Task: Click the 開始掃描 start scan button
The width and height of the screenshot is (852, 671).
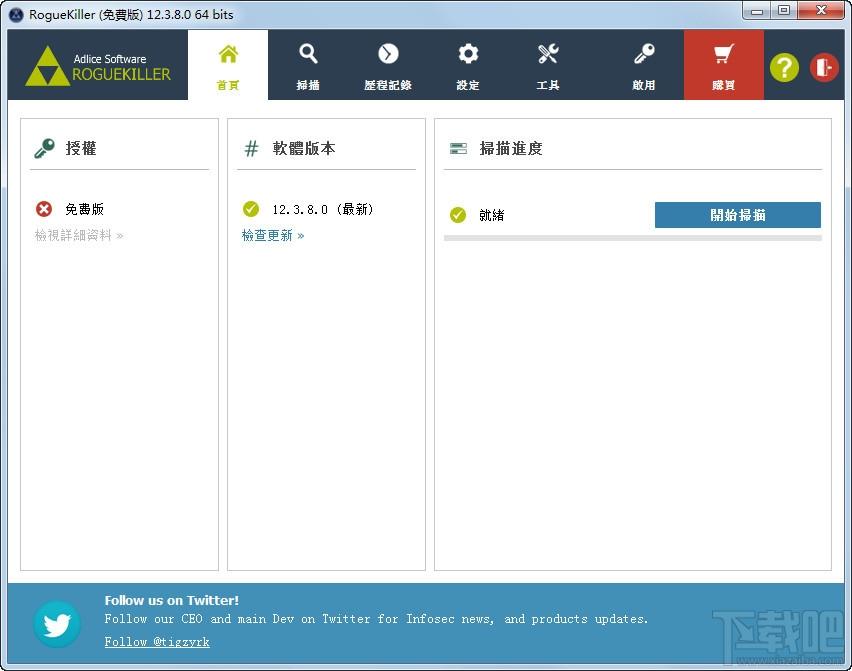Action: click(x=737, y=215)
